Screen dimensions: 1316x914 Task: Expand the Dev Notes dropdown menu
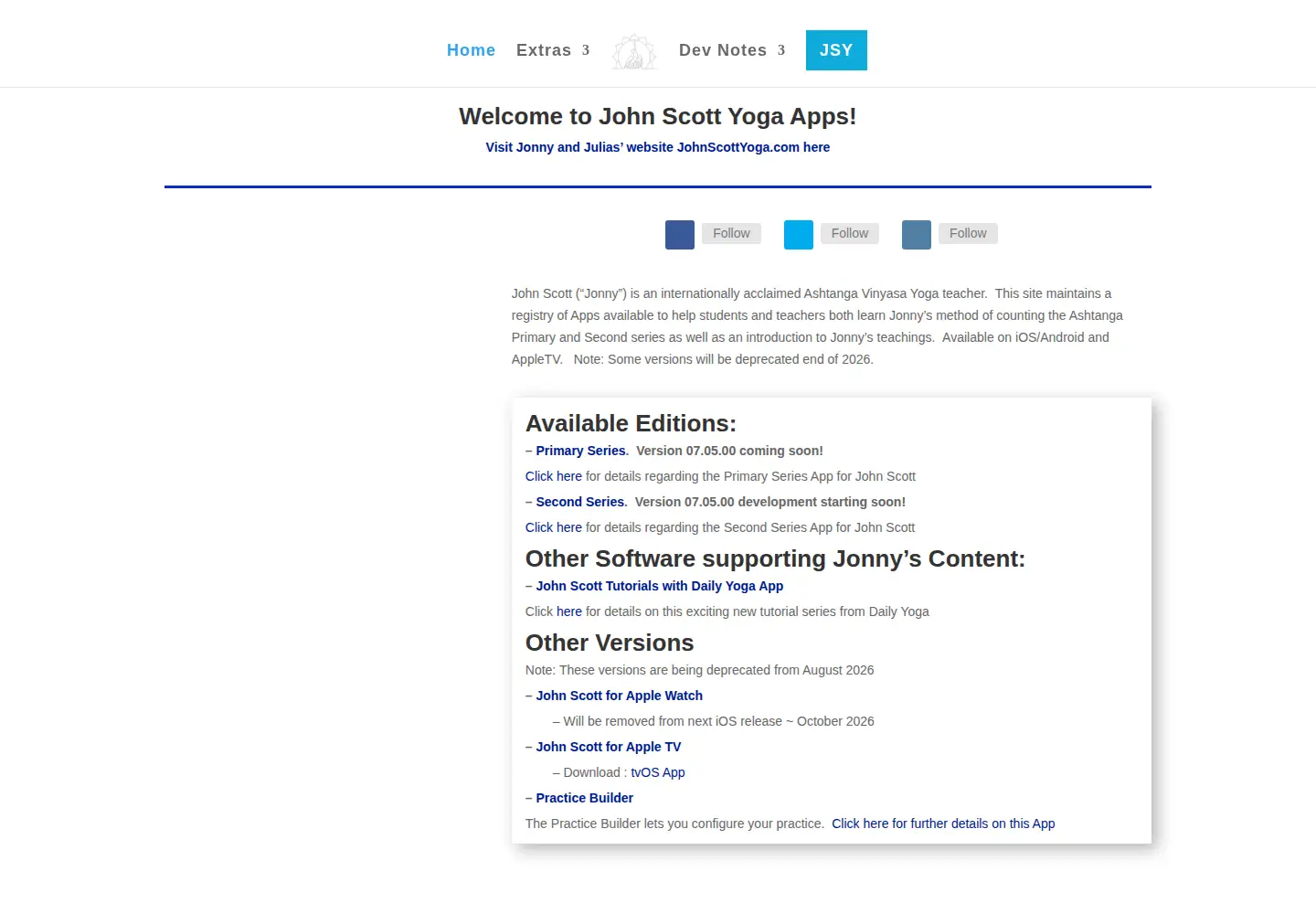pyautogui.click(x=732, y=50)
